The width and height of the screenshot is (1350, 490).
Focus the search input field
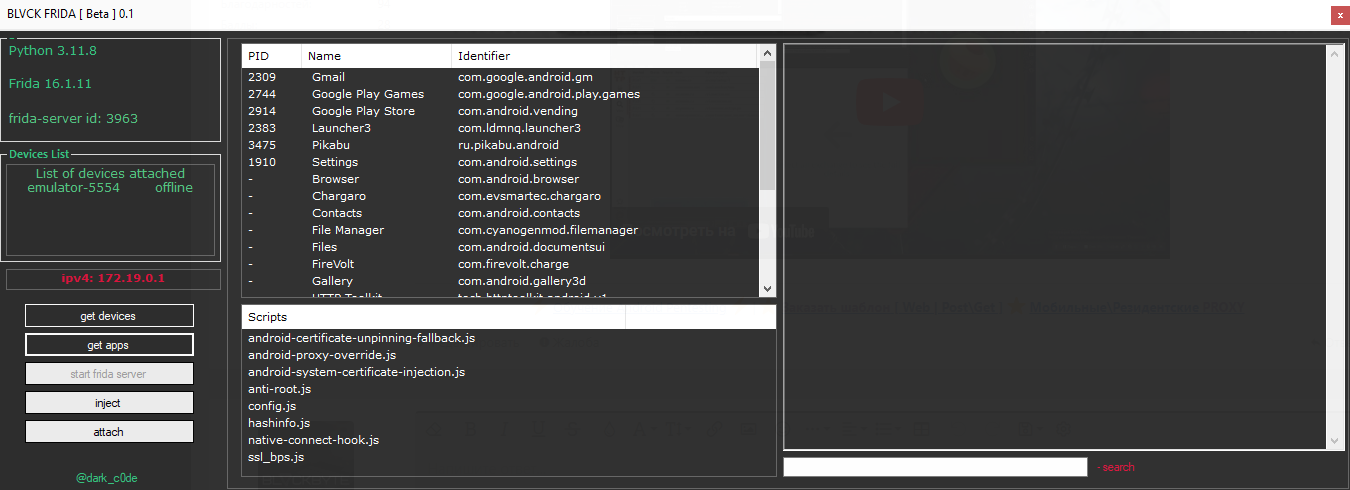[935, 467]
